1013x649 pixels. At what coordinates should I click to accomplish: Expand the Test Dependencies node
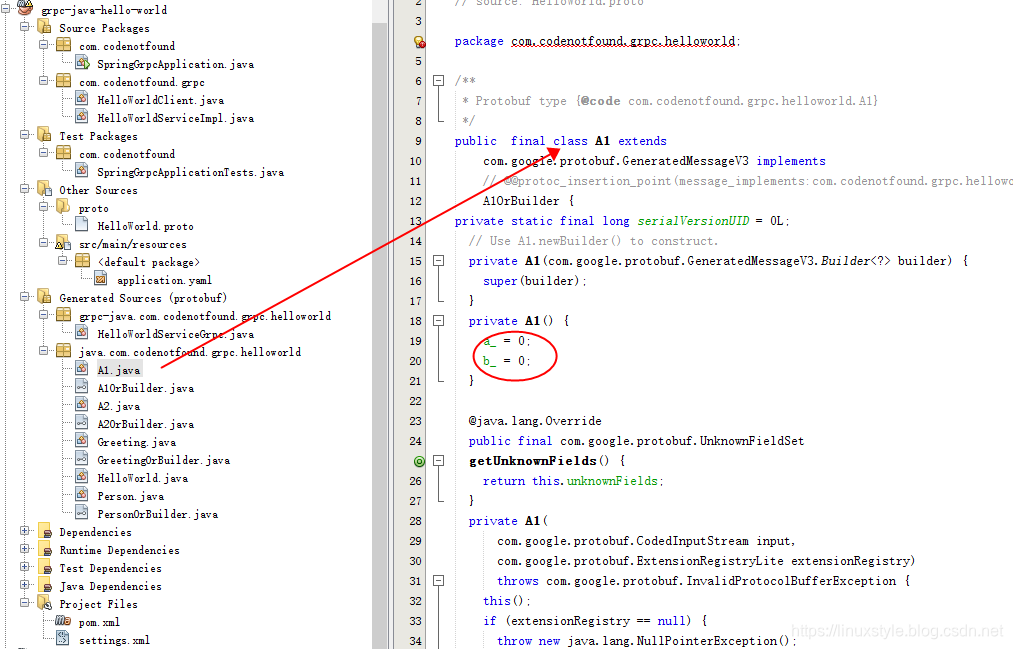[25, 567]
